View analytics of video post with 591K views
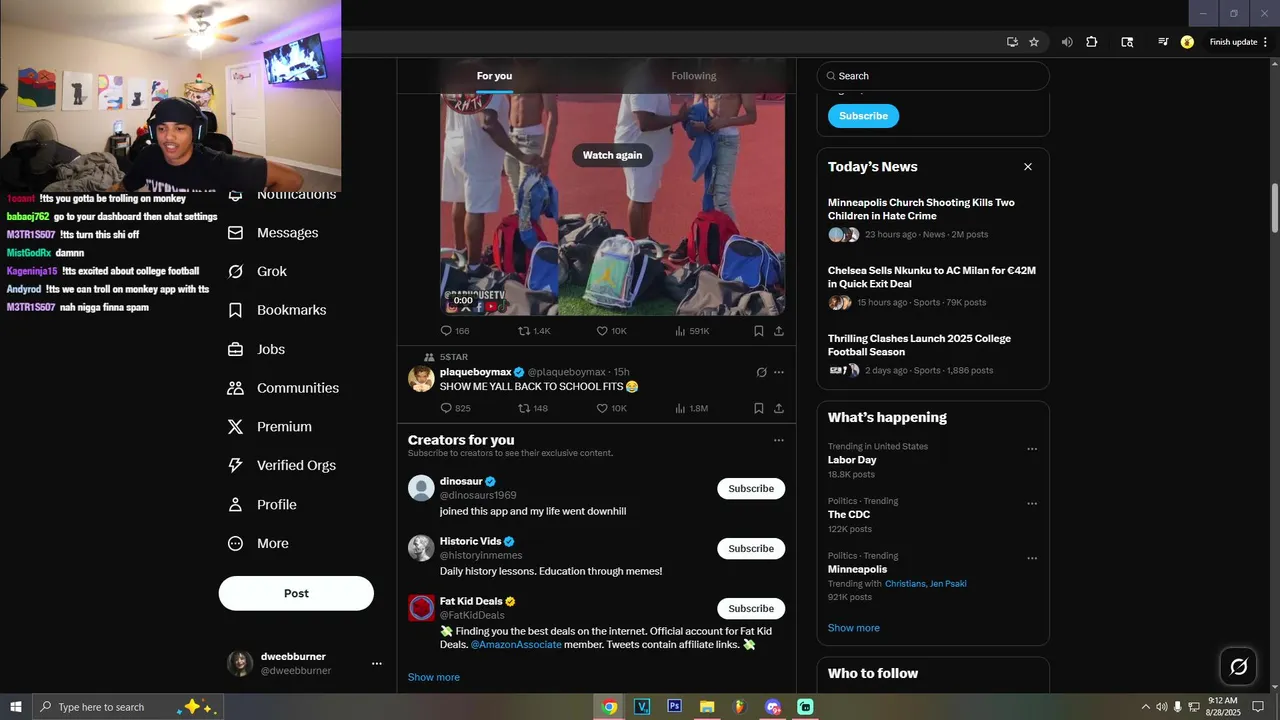The image size is (1280, 720). 692,331
